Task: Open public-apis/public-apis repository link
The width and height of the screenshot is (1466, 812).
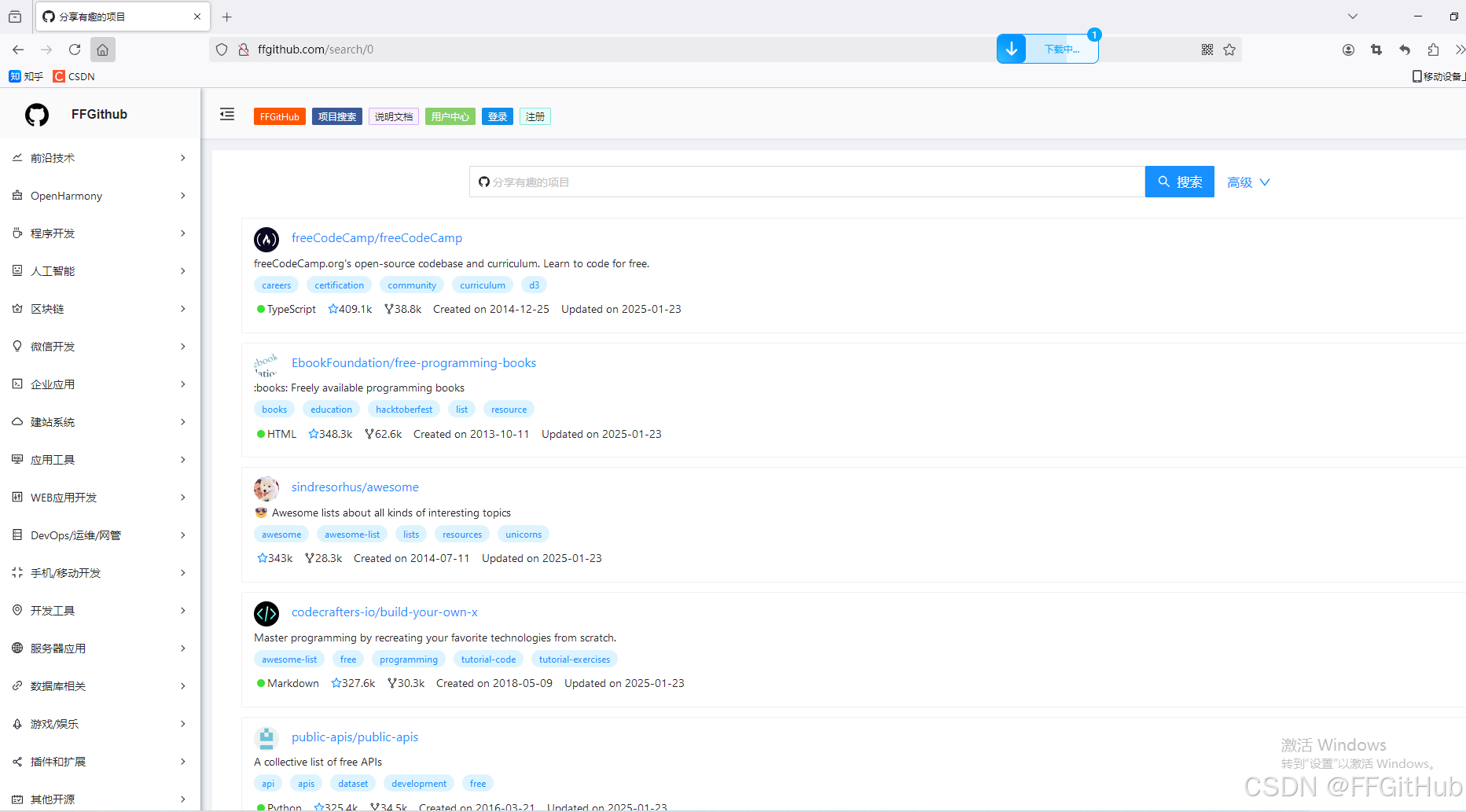Action: [355, 737]
